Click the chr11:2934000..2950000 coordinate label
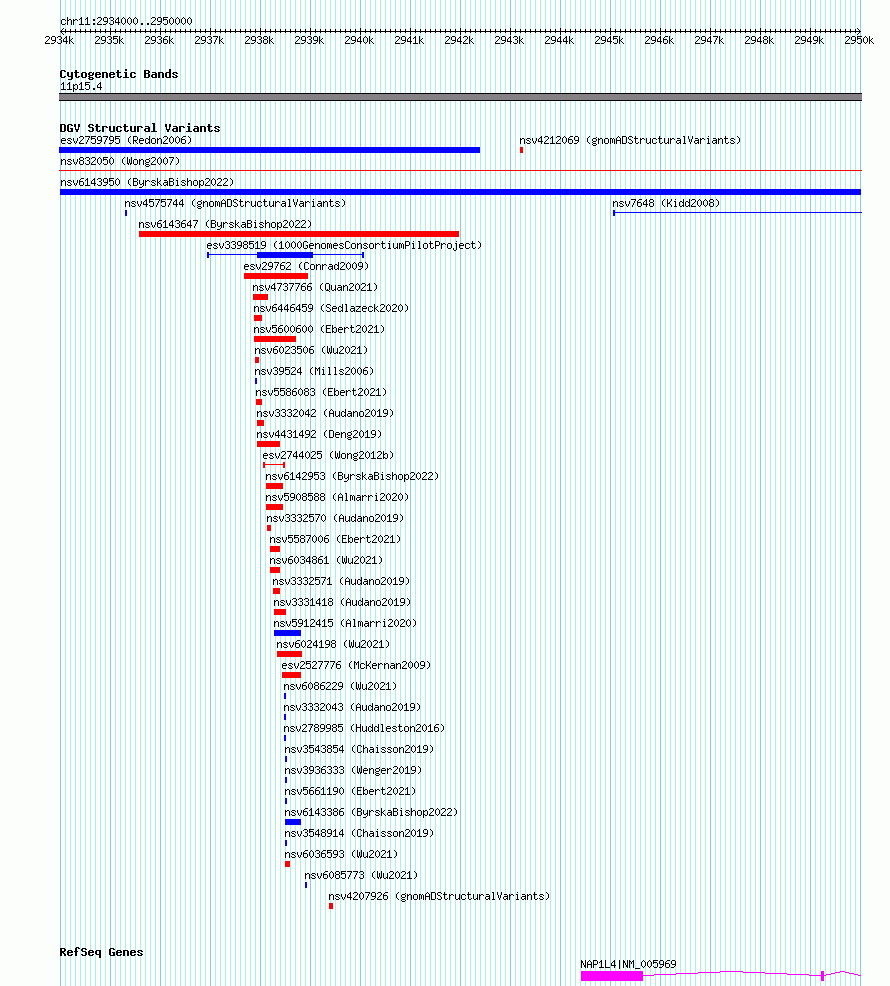890x986 pixels. tap(126, 21)
